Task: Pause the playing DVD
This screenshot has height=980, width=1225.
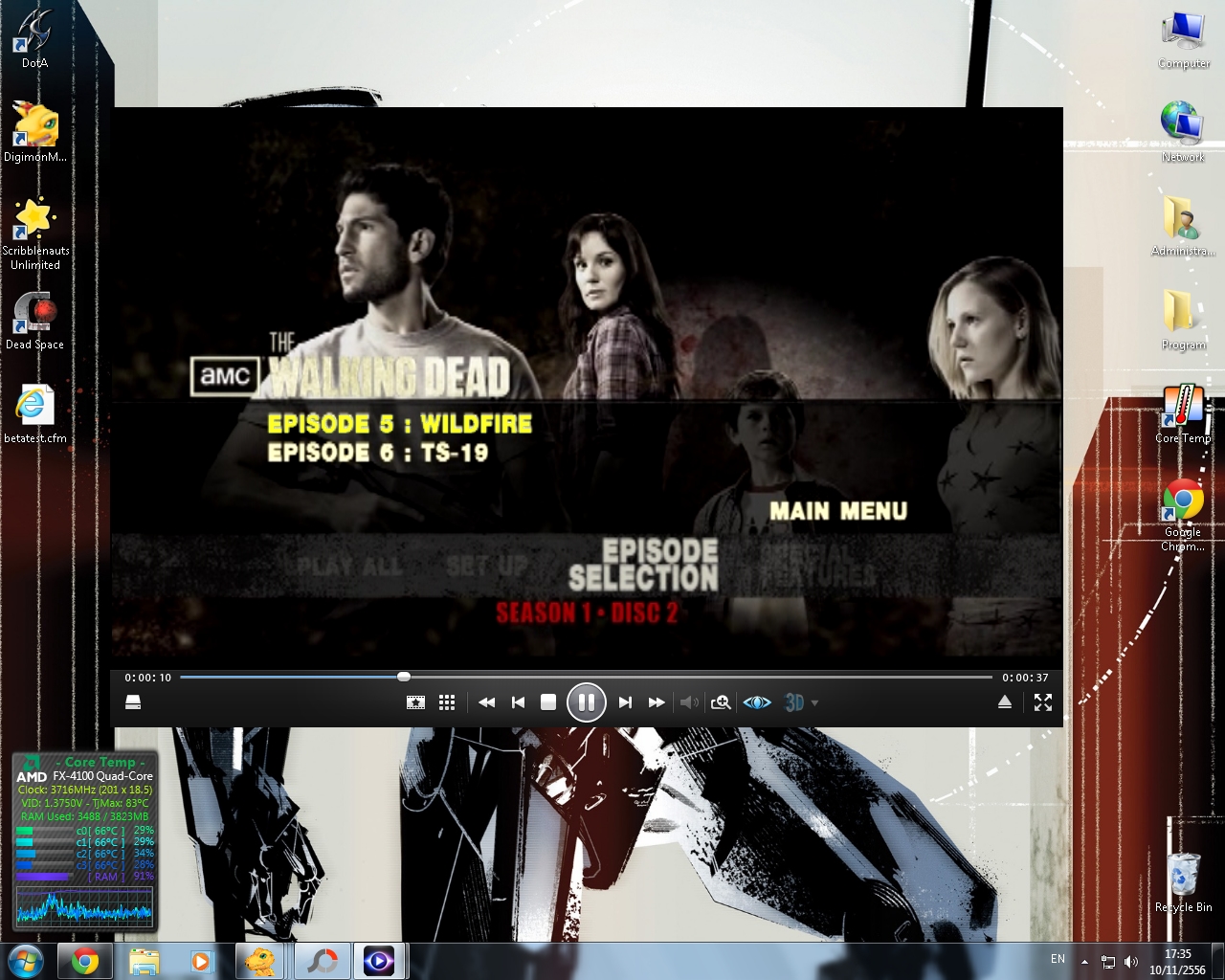Action: (x=587, y=702)
